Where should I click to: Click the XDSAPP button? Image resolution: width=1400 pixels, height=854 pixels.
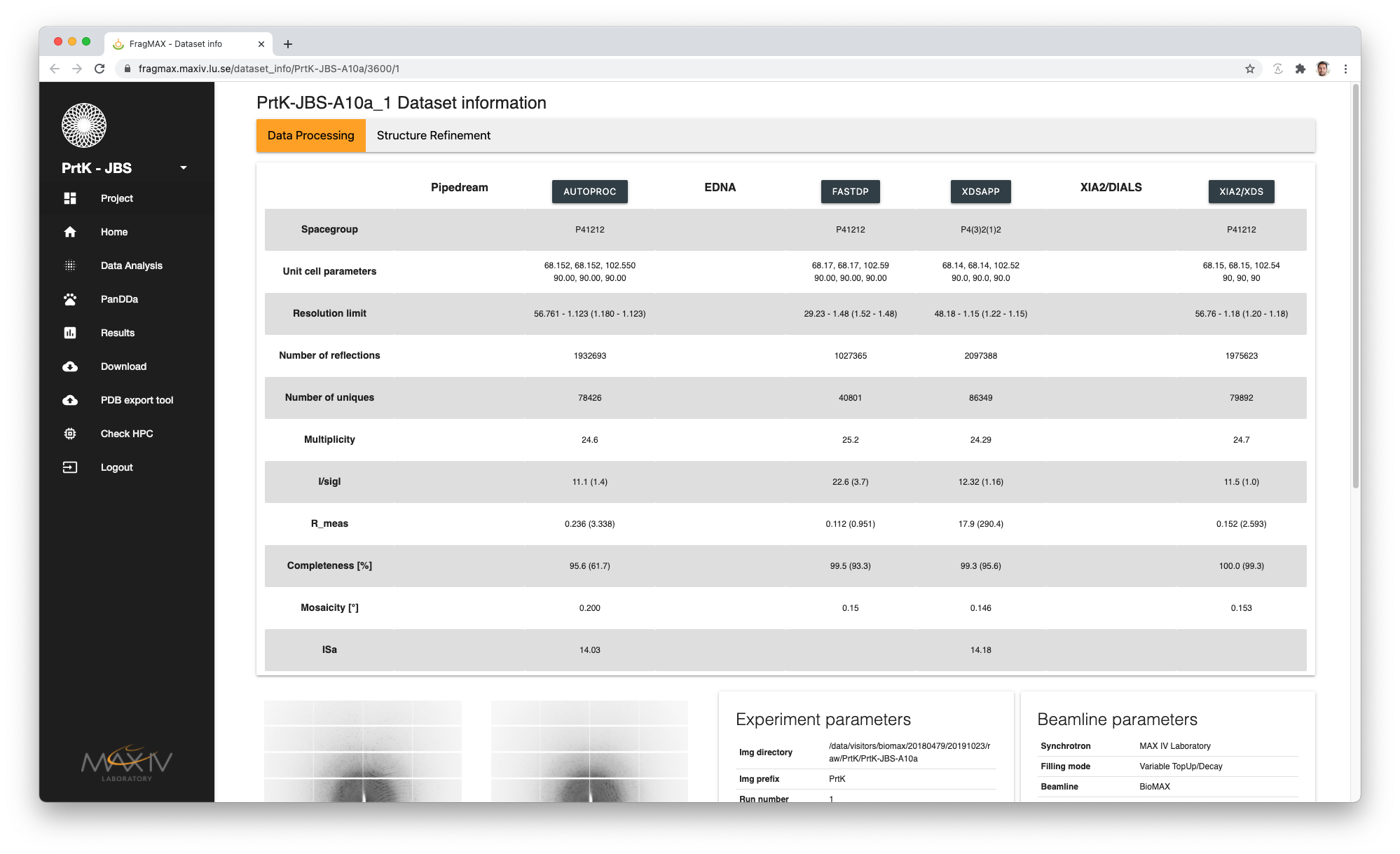pos(980,191)
